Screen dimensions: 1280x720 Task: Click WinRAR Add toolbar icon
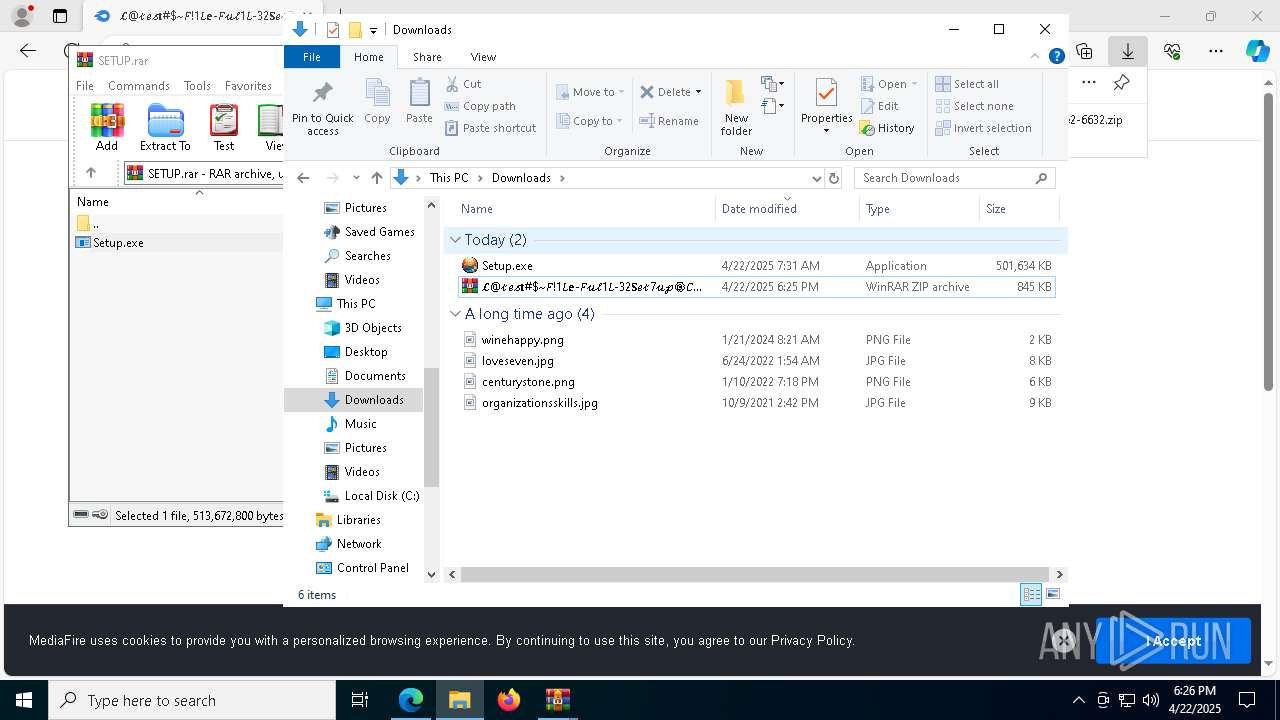[x=107, y=127]
